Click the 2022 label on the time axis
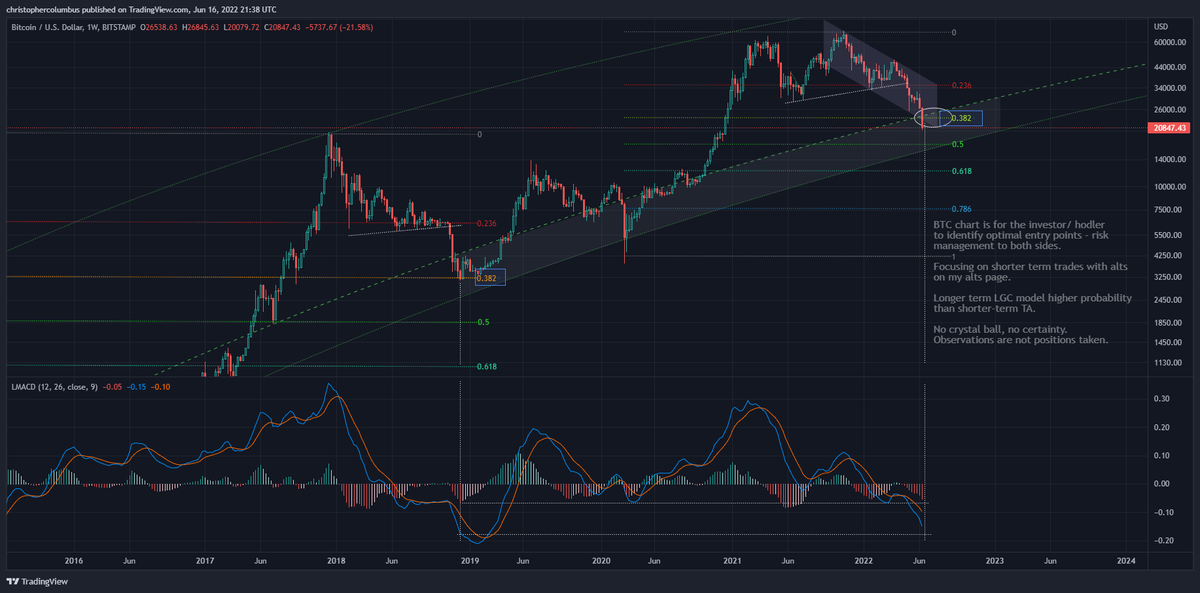Screen dimensions: 1200x593 [x=863, y=561]
